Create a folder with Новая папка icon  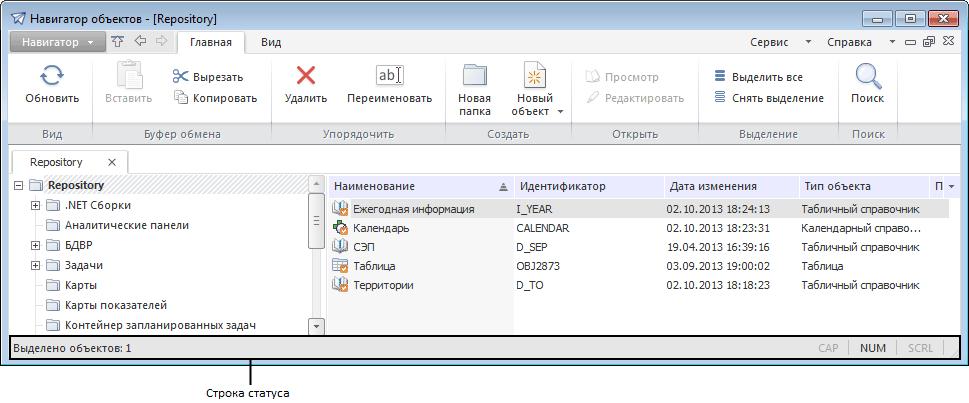point(474,76)
